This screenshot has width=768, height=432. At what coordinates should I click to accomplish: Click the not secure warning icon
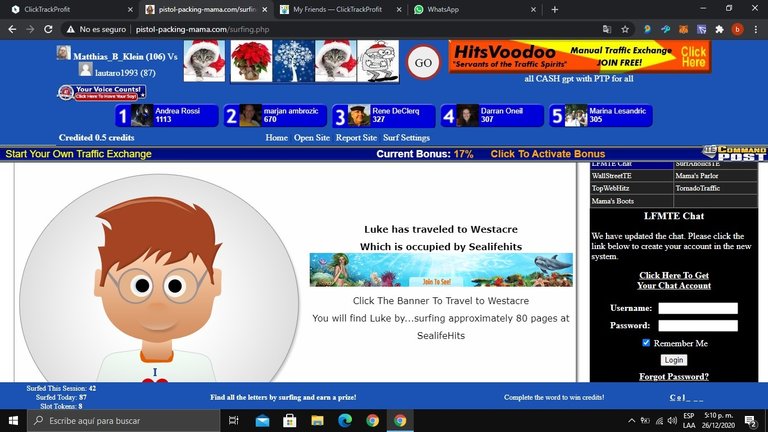tap(71, 29)
